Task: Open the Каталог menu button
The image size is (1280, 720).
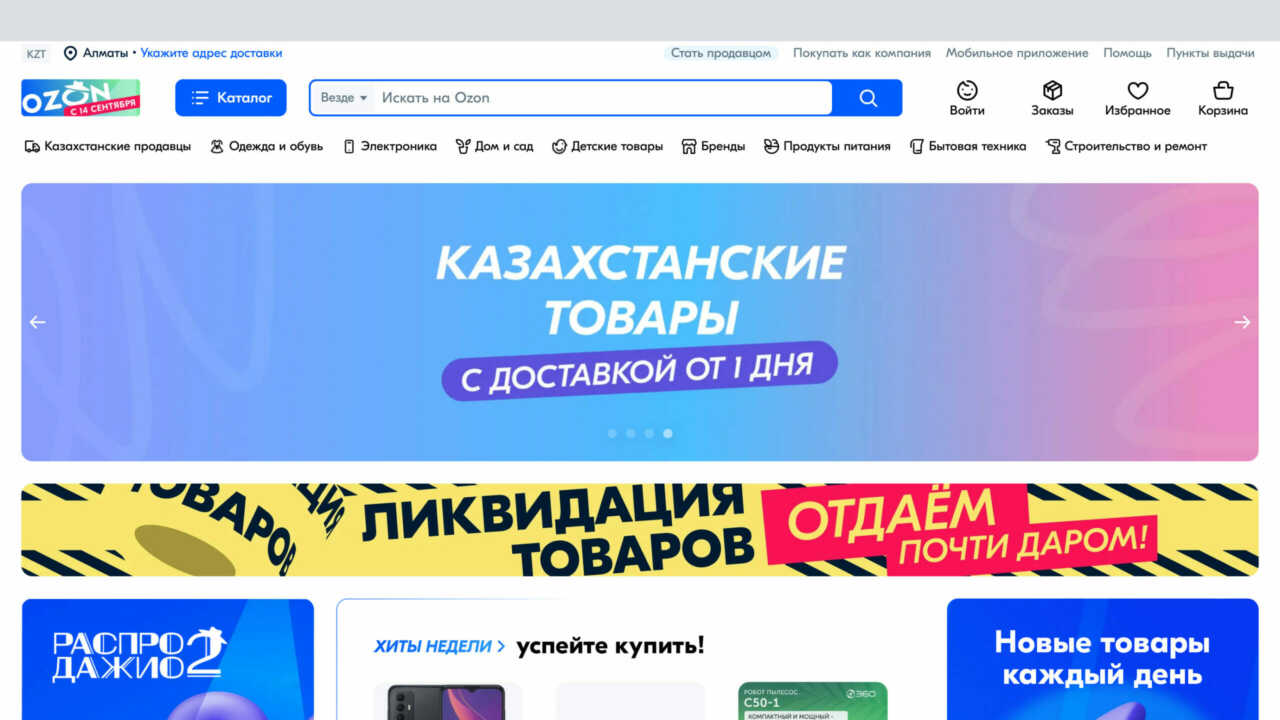Action: [x=231, y=98]
